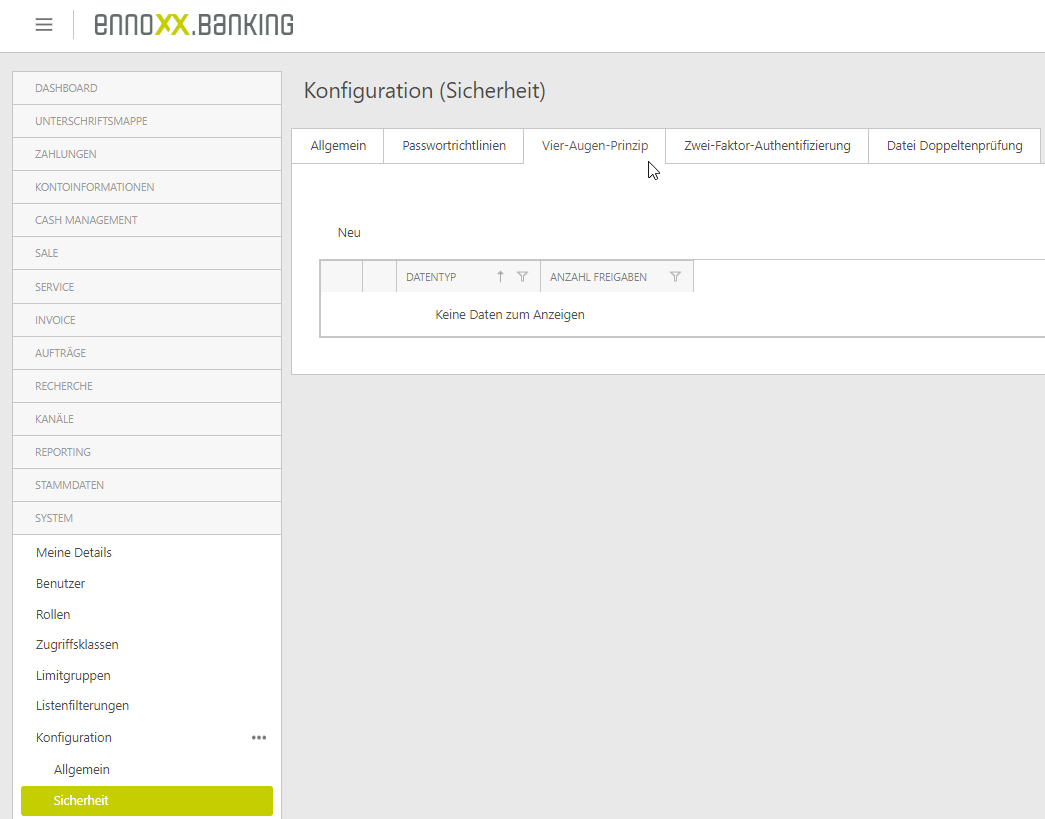
Task: Expand SALE section
Action: tap(147, 253)
